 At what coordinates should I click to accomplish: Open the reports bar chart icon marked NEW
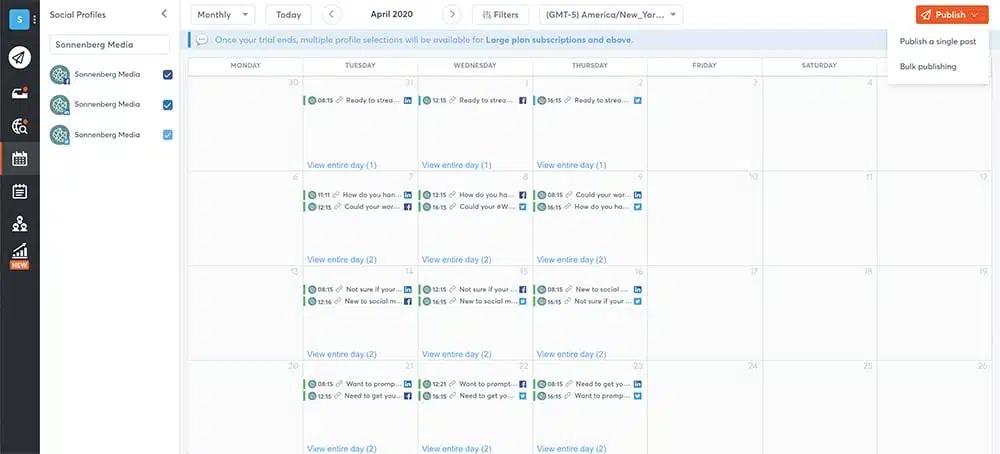tap(20, 256)
